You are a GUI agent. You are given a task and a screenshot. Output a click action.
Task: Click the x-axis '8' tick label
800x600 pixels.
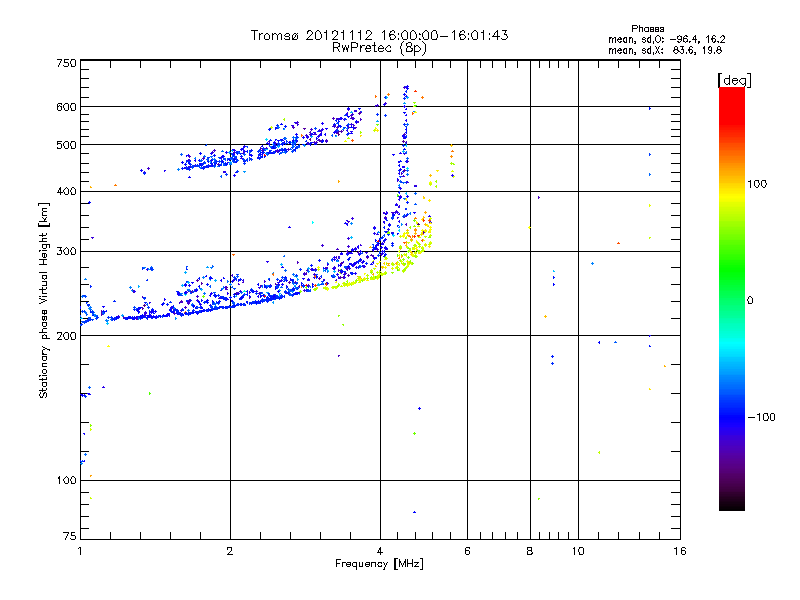(530, 551)
